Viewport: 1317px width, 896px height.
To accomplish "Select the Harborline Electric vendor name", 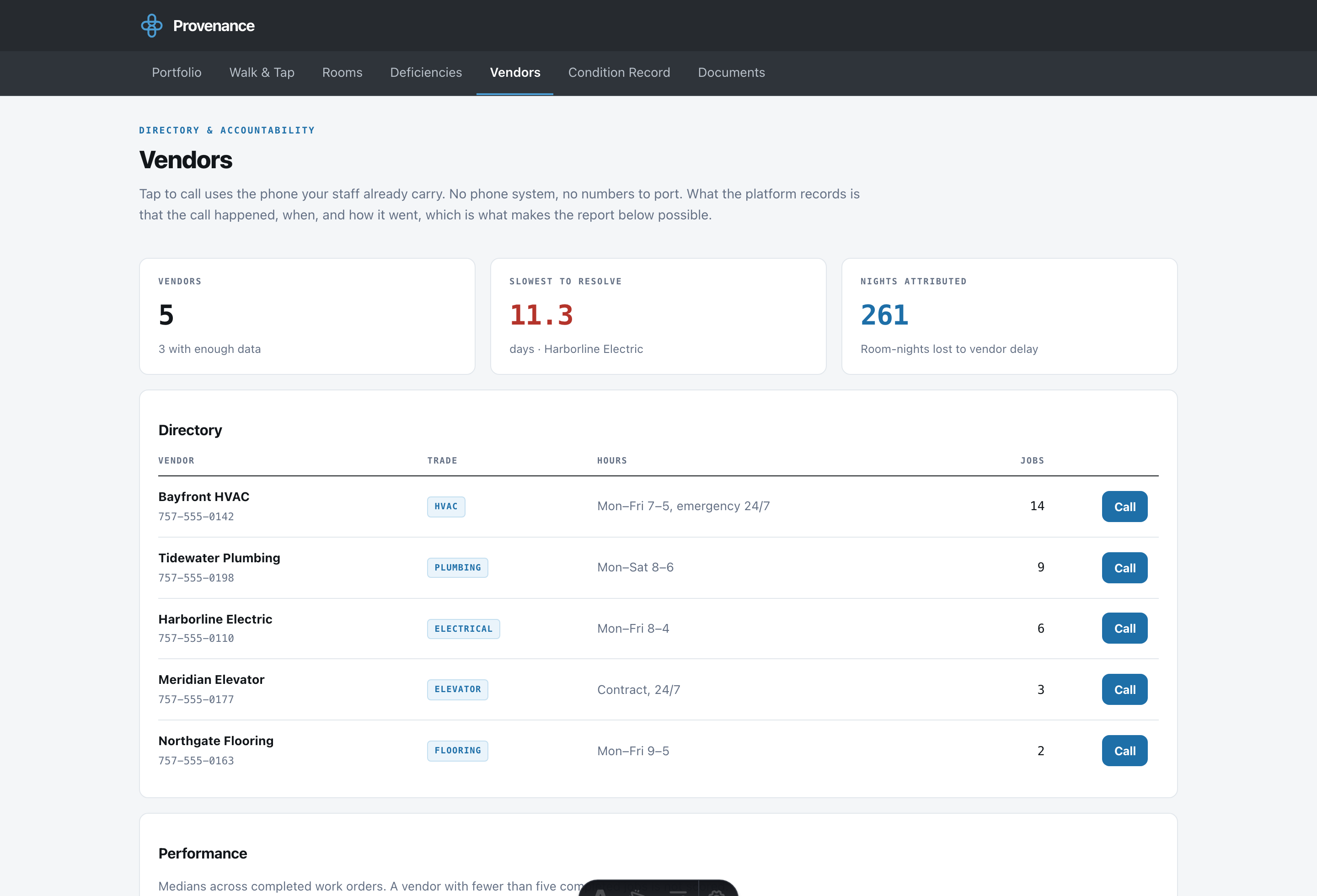I will (215, 619).
